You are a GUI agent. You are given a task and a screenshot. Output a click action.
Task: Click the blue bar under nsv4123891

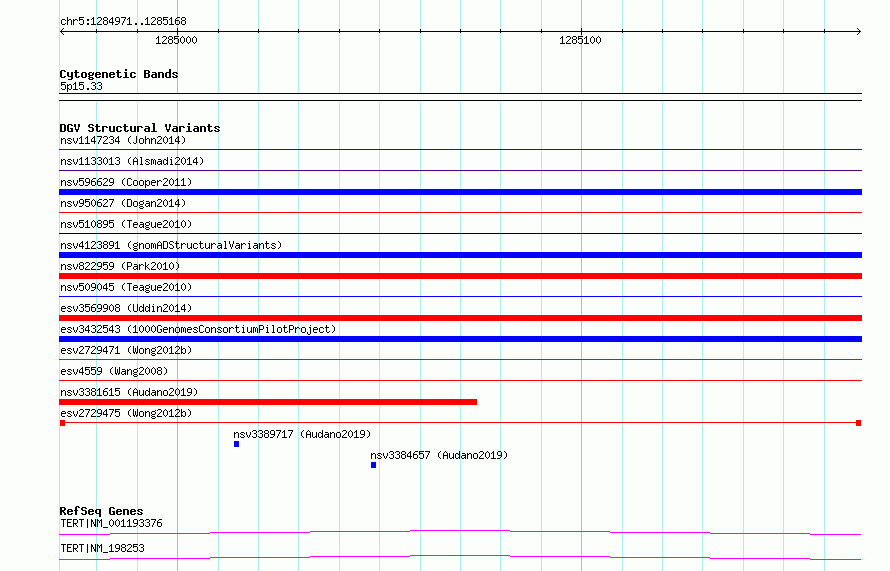(x=460, y=255)
